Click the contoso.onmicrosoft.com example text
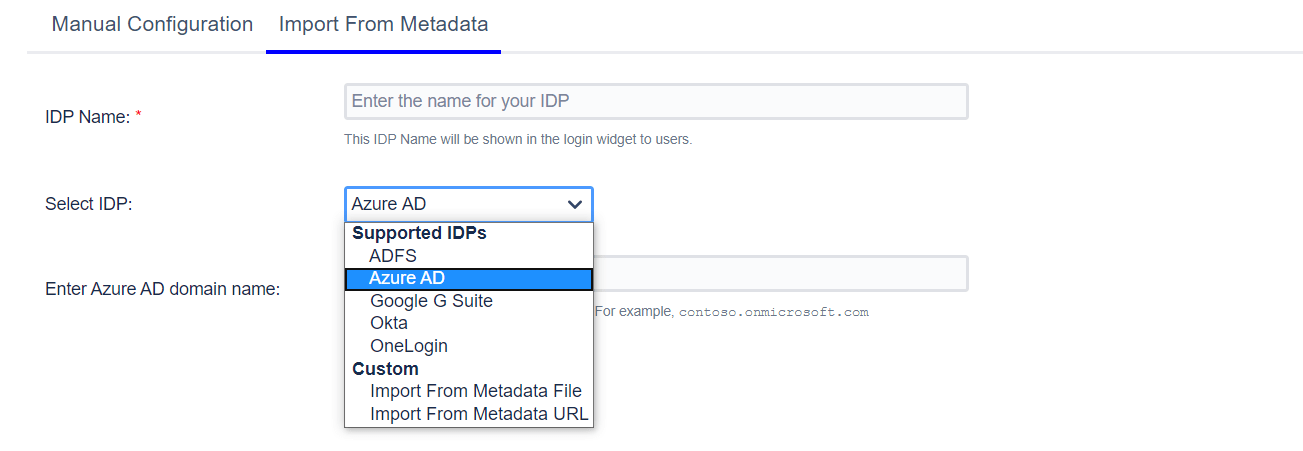Screen dimensions: 1303x451 pos(774,312)
